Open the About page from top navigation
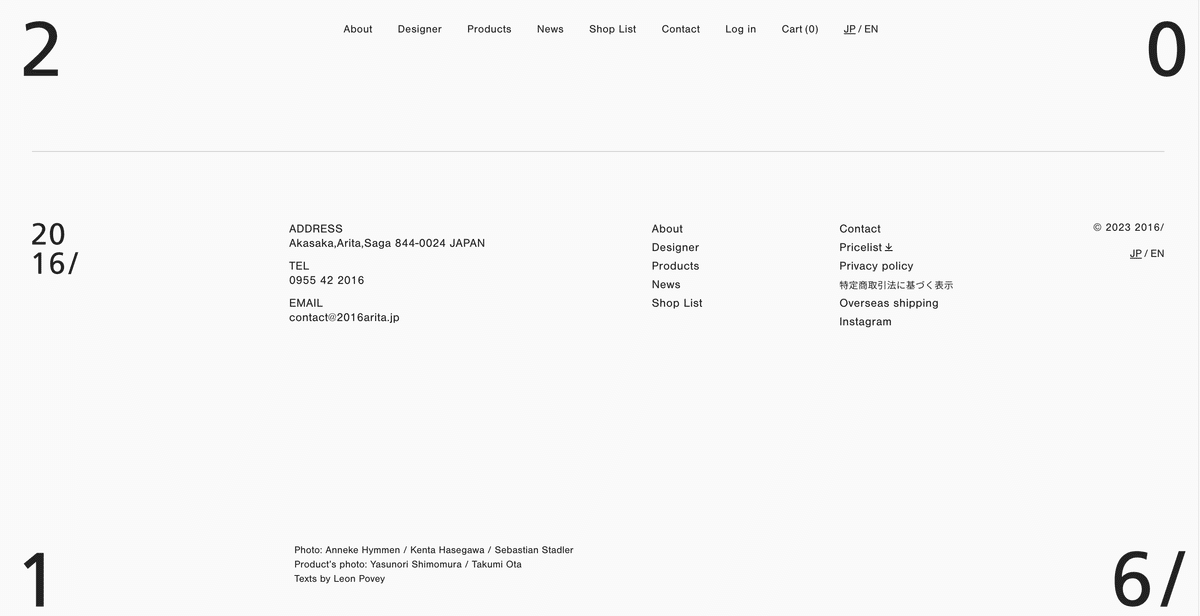Image resolution: width=1200 pixels, height=616 pixels. click(x=358, y=29)
